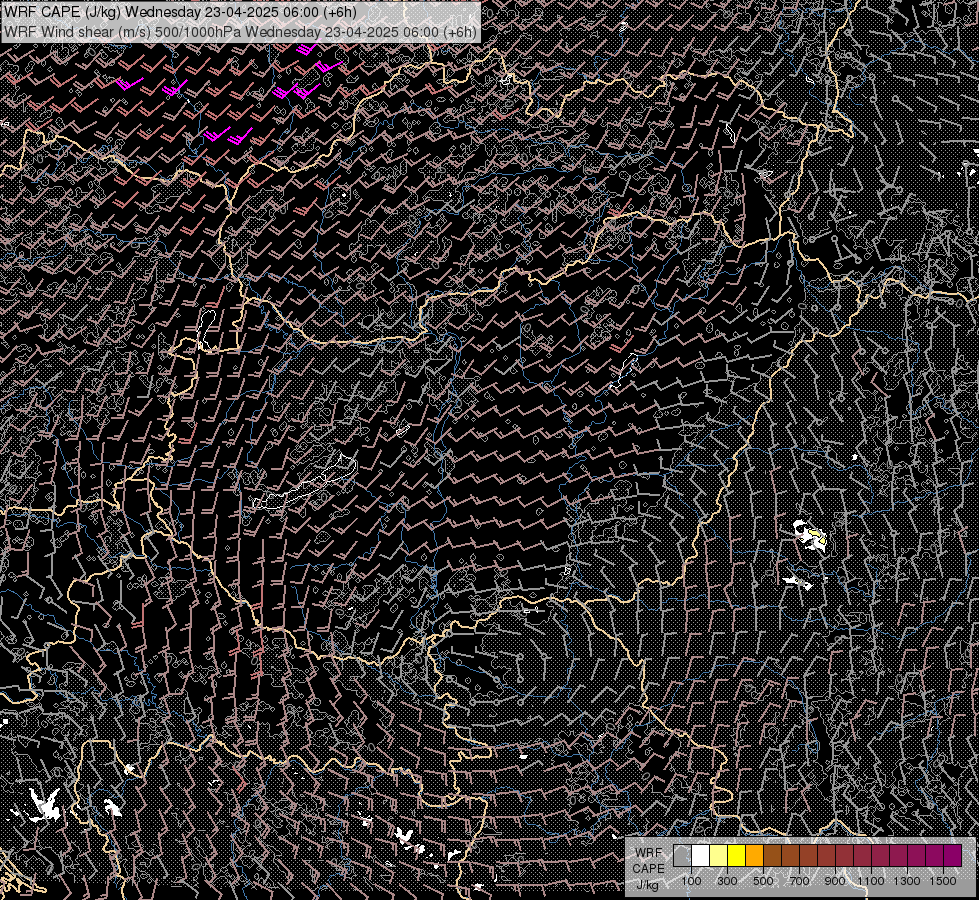Image resolution: width=979 pixels, height=900 pixels.
Task: Click the legend value 900
Action: tap(835, 881)
